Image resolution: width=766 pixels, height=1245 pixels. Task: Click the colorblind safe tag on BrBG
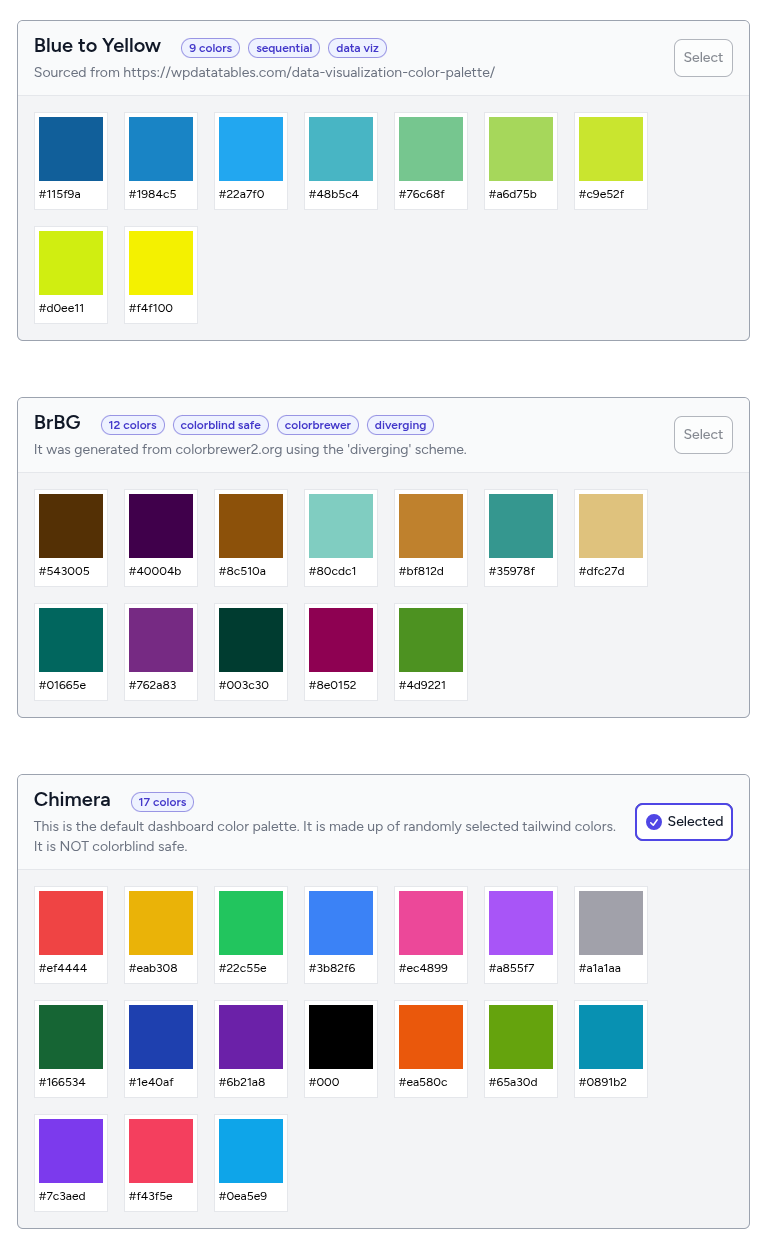point(220,425)
